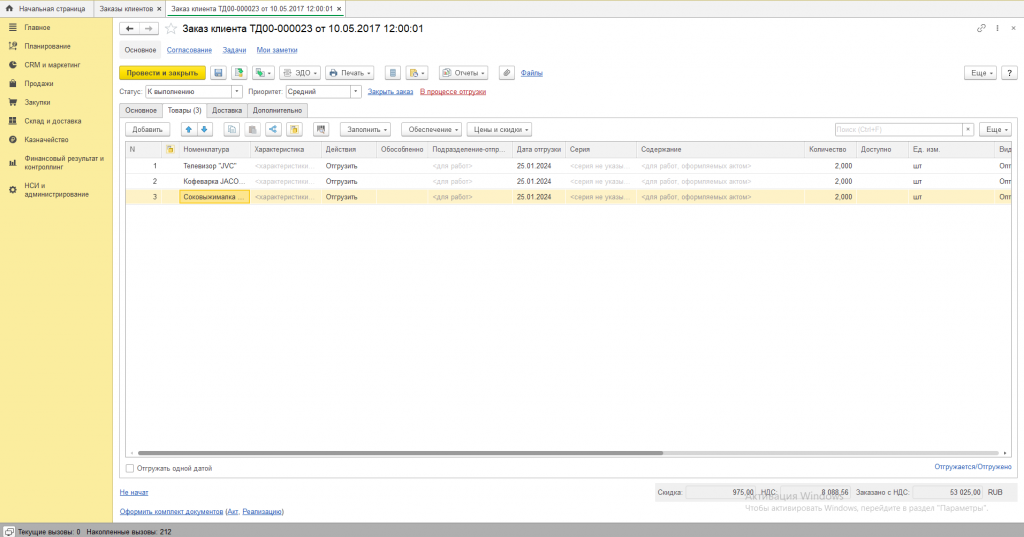Open Главное section in sidebar
Viewport: 1024px width, 537px height.
click(x=37, y=27)
